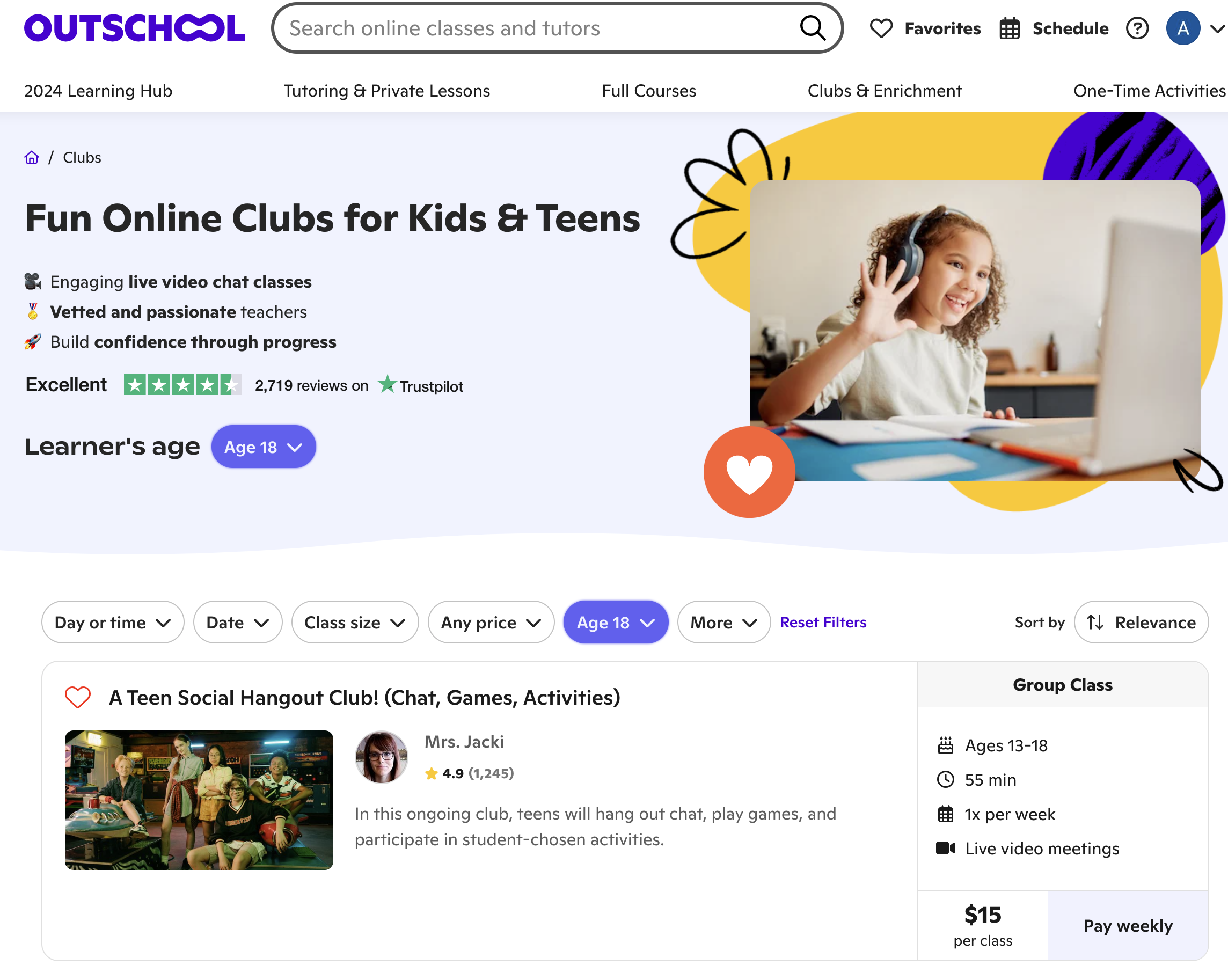Select Pay weekly option
1228x980 pixels.
[1128, 926]
